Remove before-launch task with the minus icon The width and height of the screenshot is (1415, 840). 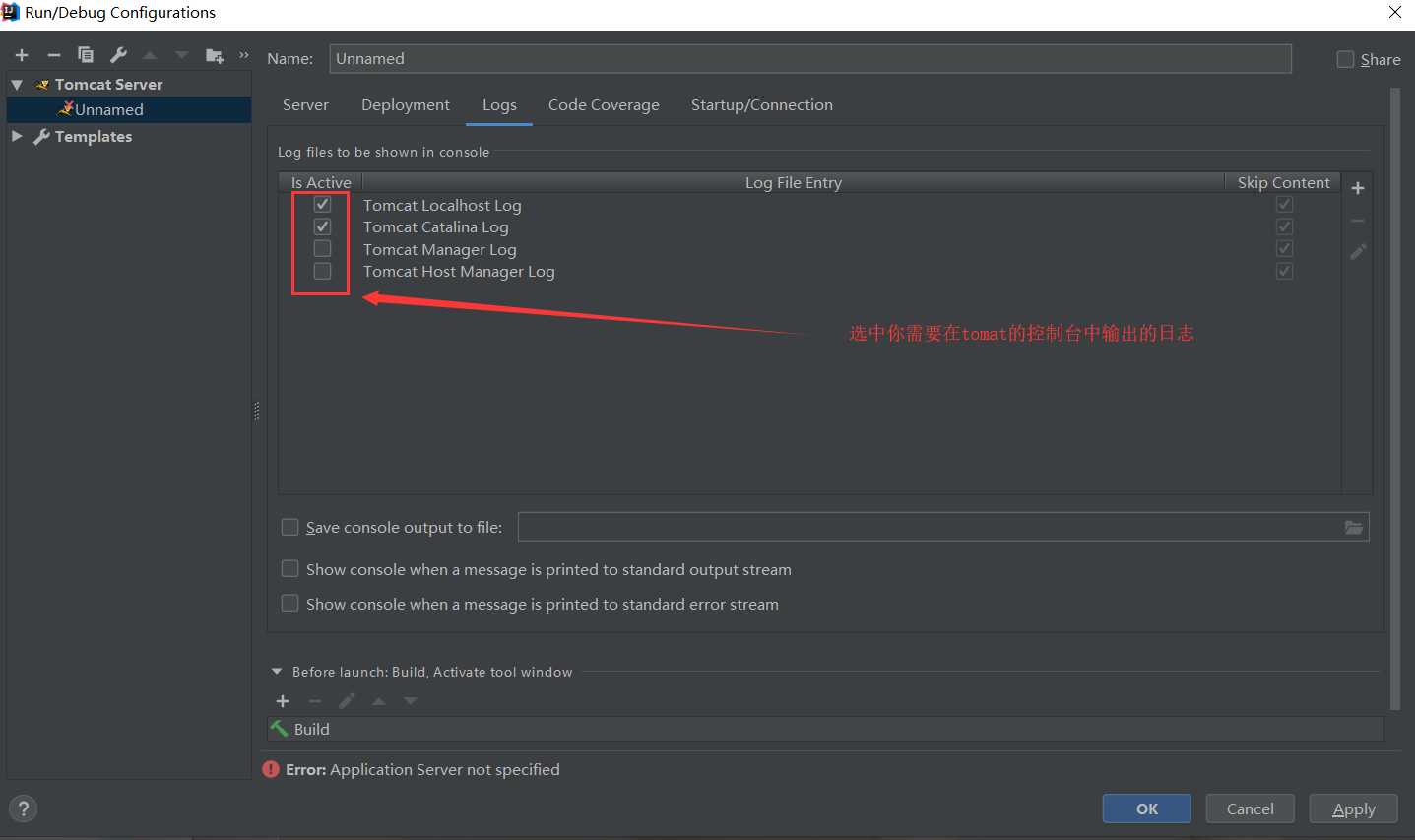point(315,701)
